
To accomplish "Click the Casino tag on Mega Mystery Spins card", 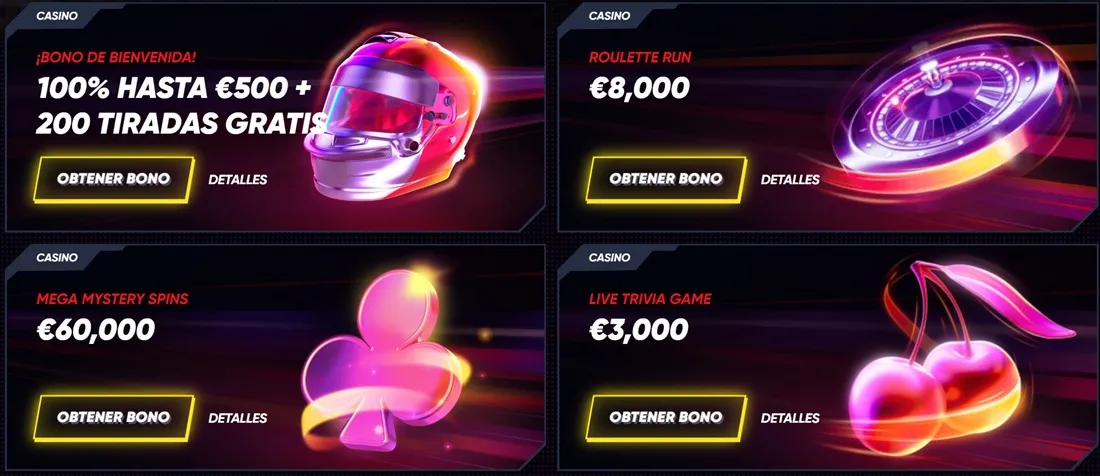I will point(57,257).
